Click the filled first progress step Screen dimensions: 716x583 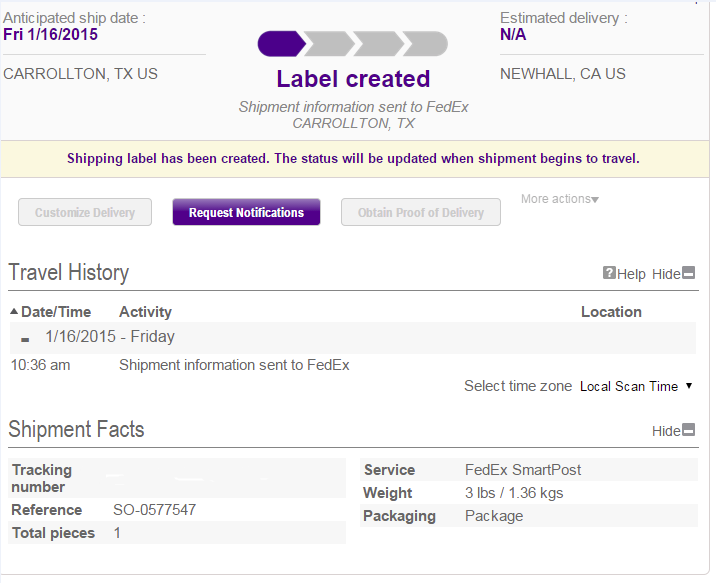[280, 44]
